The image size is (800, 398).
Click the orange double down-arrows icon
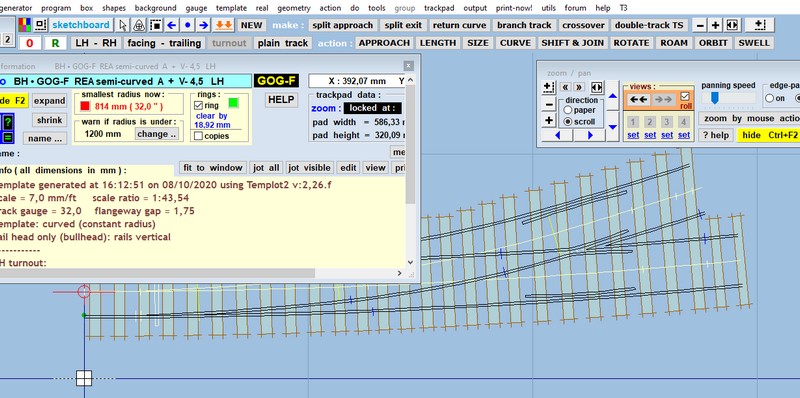(x=223, y=25)
